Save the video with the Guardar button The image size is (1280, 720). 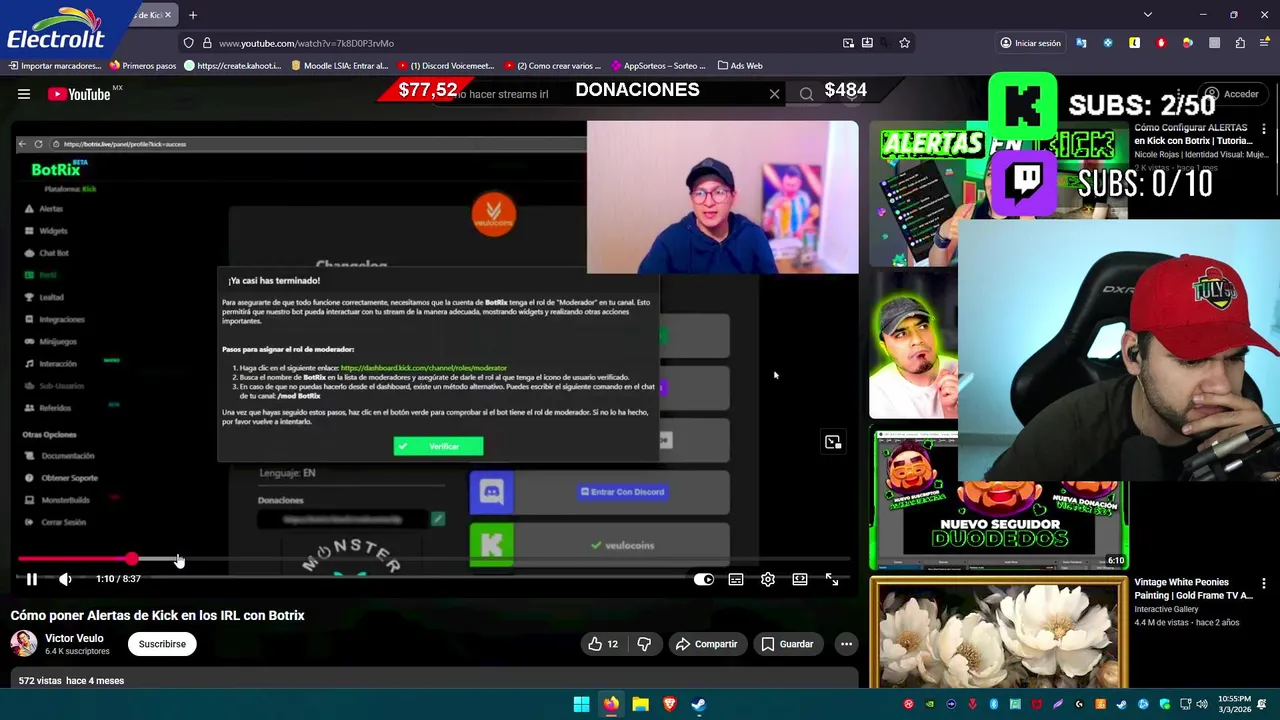(787, 644)
